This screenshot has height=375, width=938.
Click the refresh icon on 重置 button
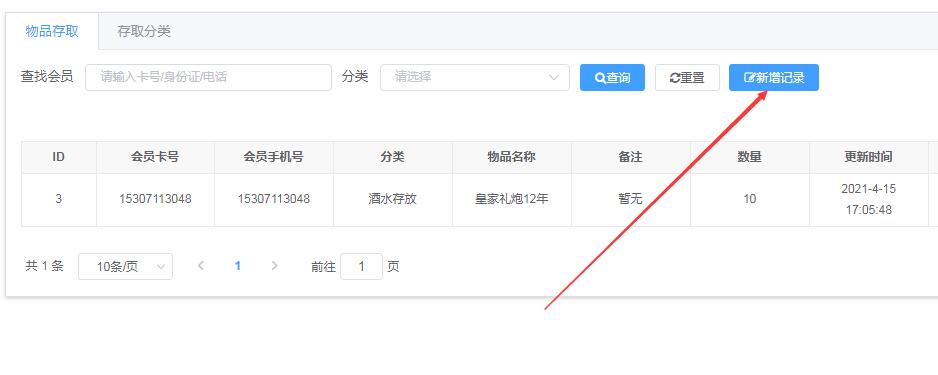pos(675,78)
